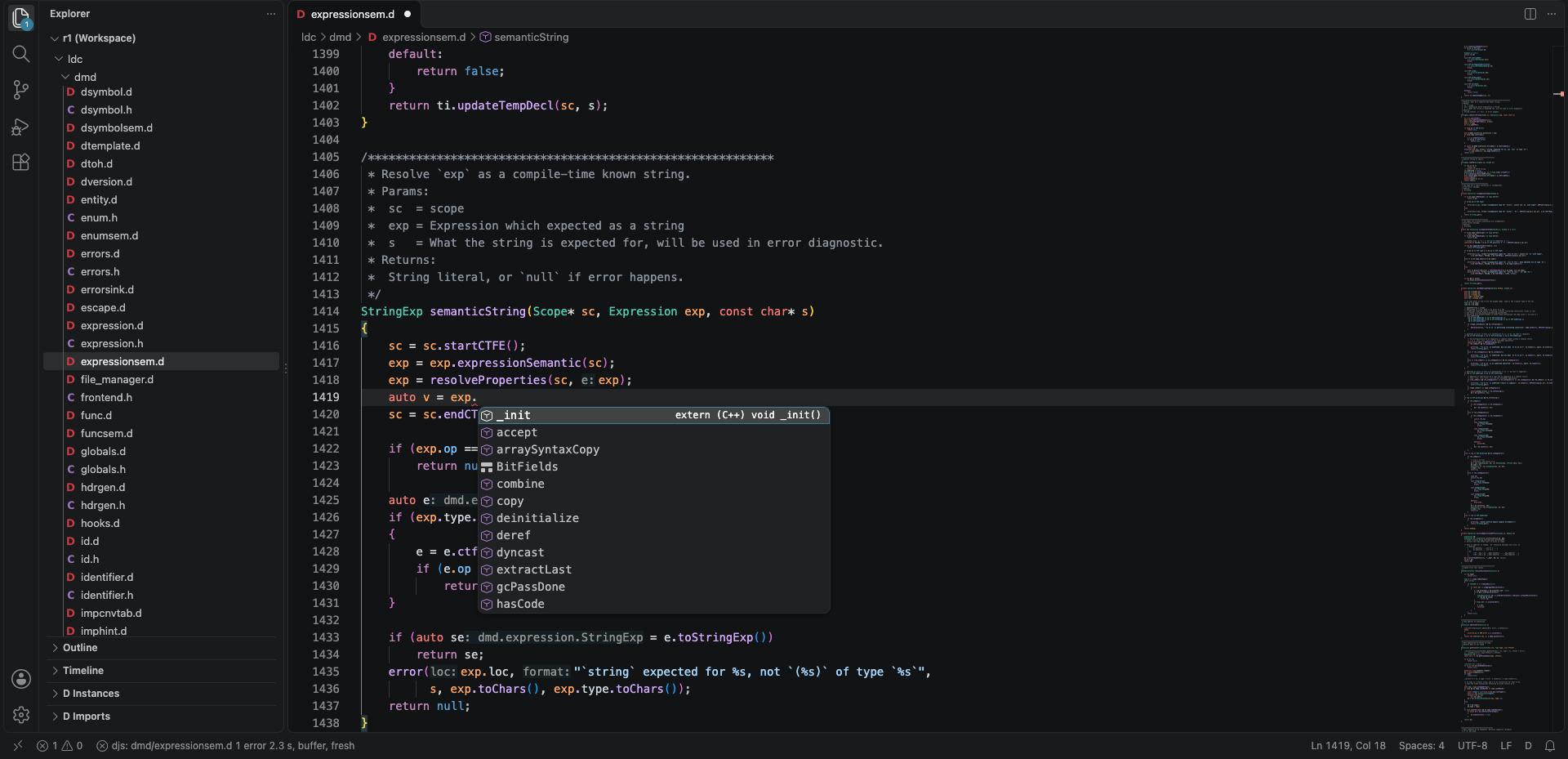Click the semanticString breadcrumb symbol
Image resolution: width=1568 pixels, height=759 pixels.
[524, 38]
